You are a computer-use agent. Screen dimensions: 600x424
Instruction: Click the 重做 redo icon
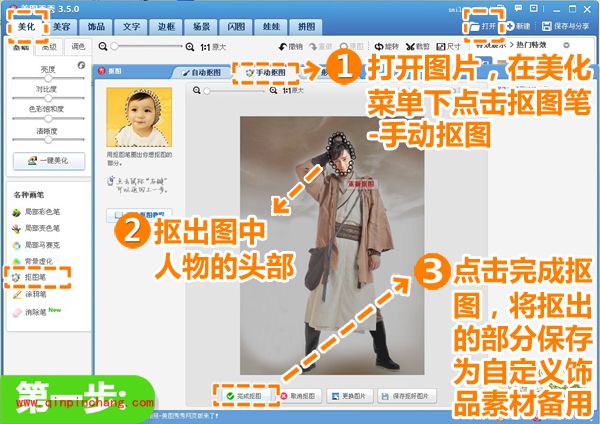321,47
